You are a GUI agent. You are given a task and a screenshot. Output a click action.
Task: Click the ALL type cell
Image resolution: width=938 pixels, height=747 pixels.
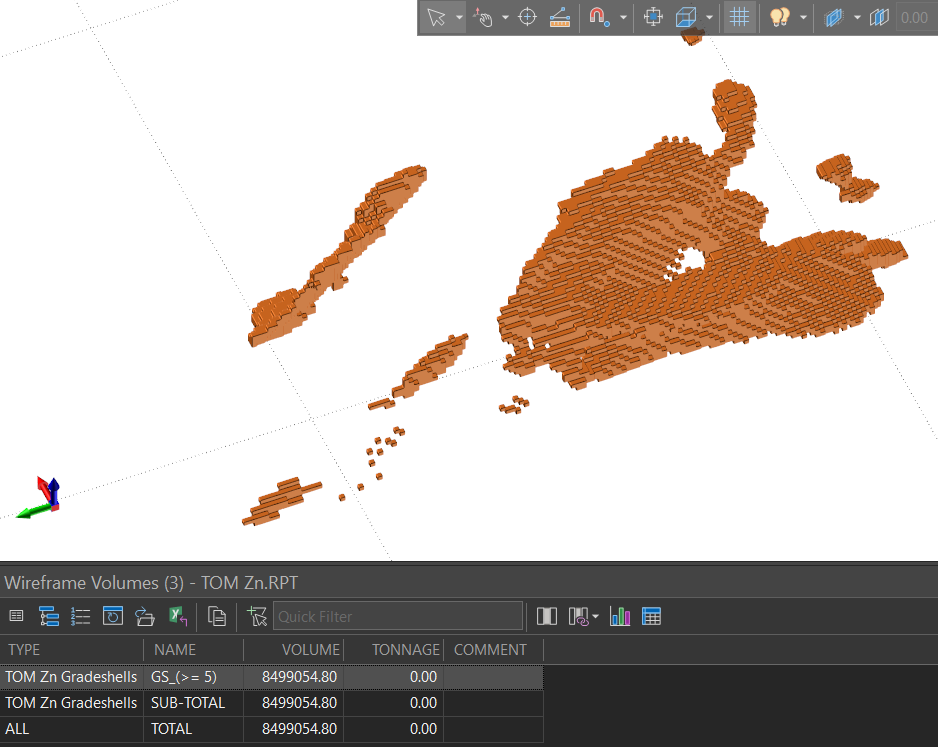point(72,729)
